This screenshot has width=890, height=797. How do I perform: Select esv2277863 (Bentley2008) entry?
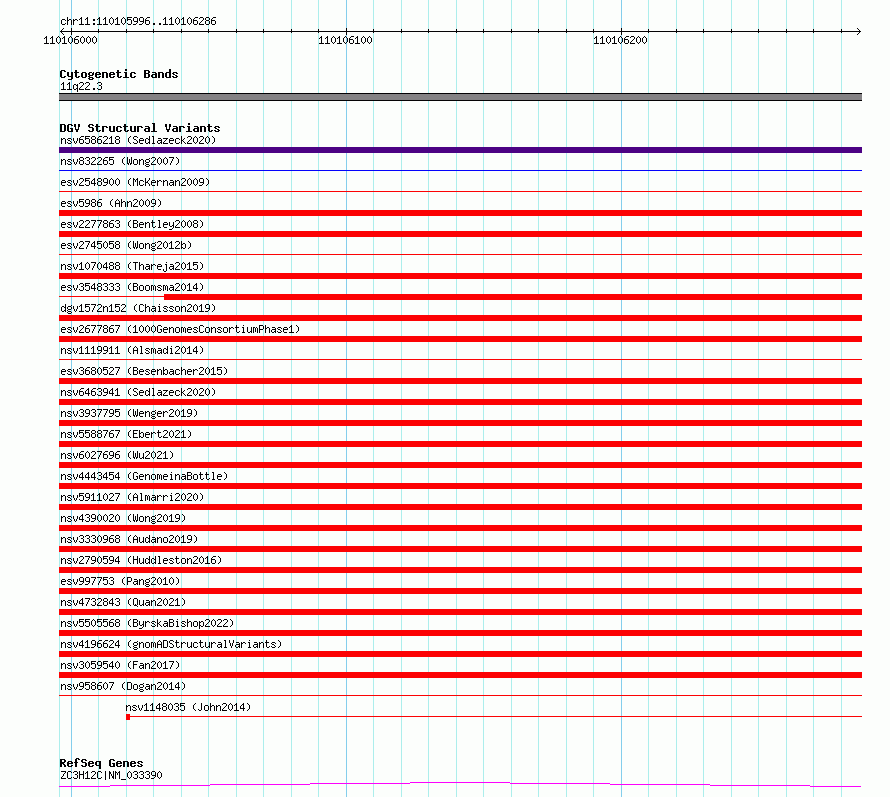click(132, 224)
